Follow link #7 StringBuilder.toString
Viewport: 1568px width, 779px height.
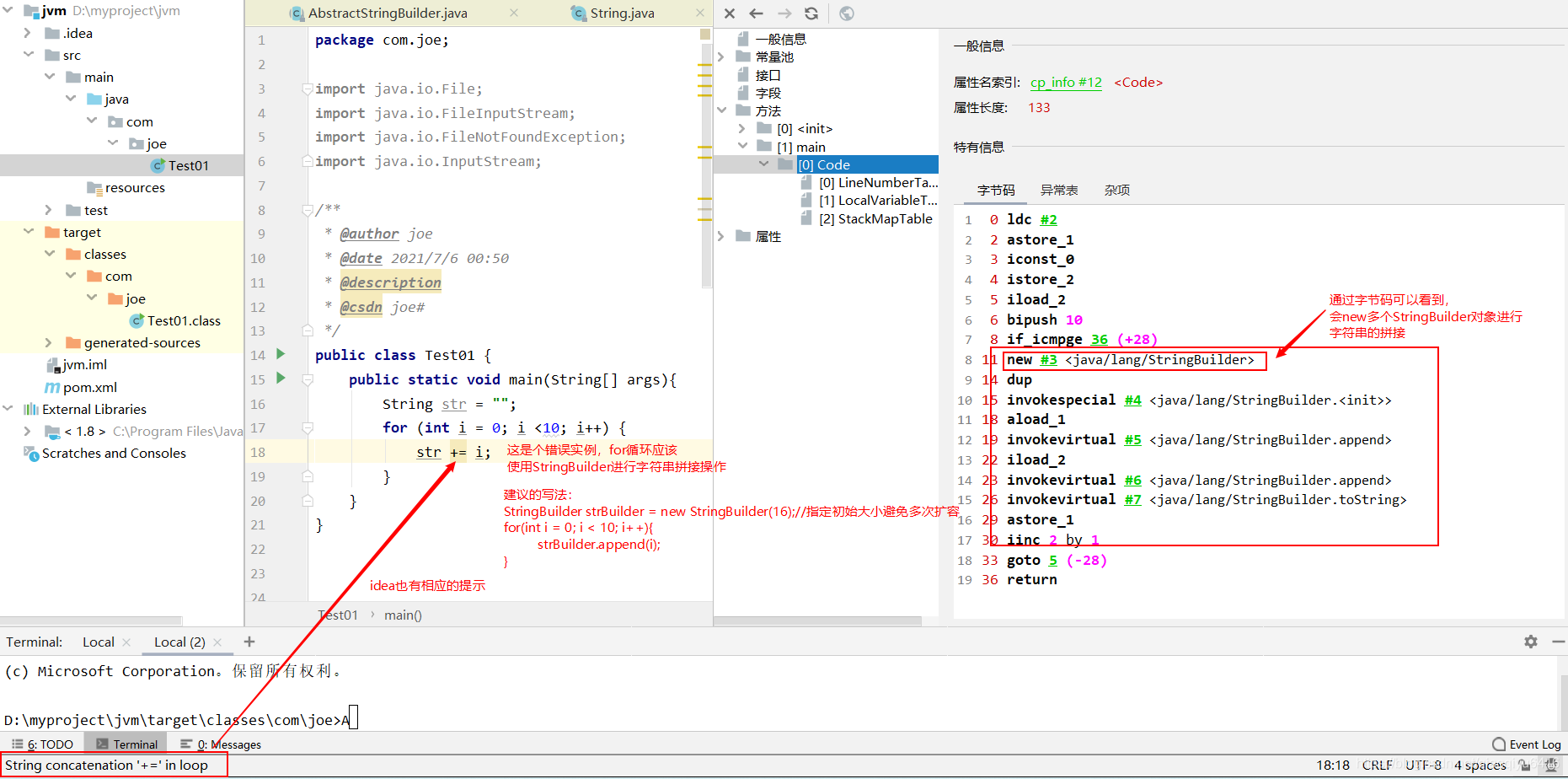pos(1133,500)
